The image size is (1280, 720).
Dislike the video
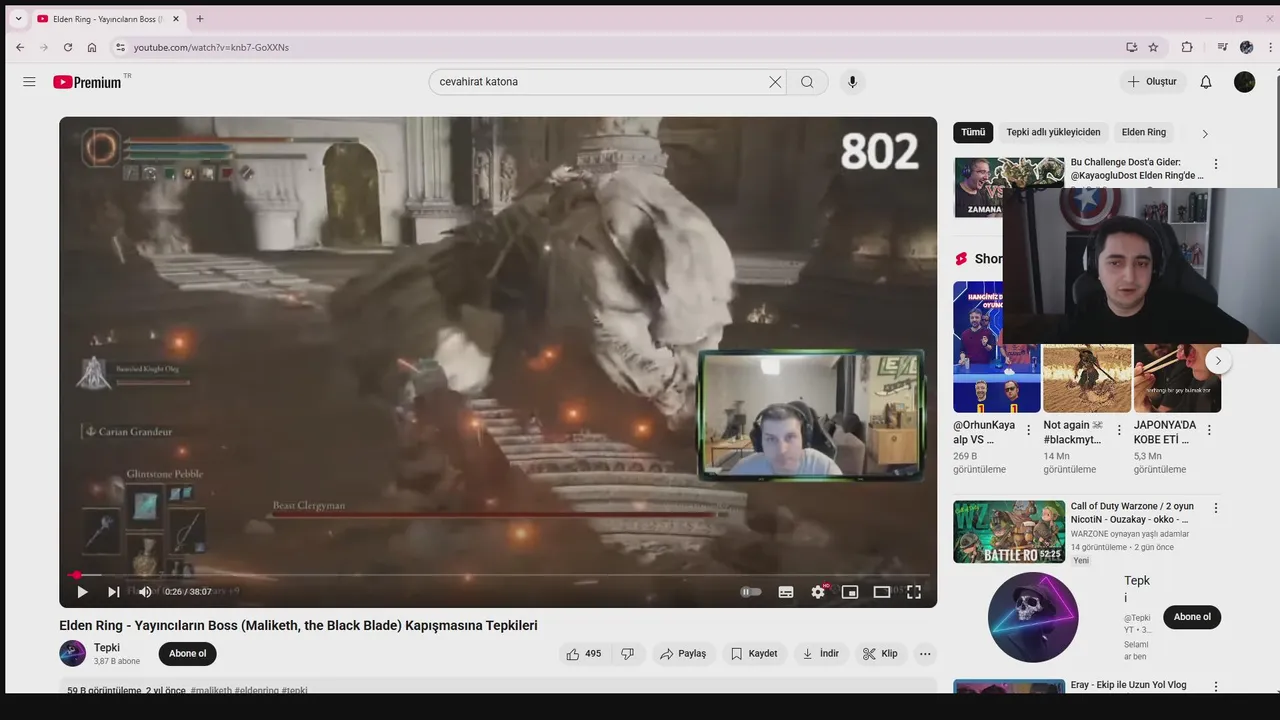click(x=627, y=654)
